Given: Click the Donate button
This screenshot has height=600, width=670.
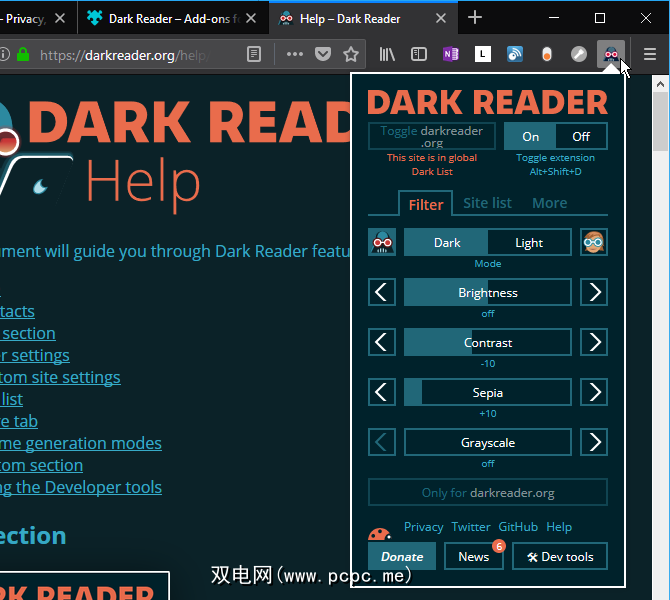Looking at the screenshot, I should pyautogui.click(x=402, y=557).
